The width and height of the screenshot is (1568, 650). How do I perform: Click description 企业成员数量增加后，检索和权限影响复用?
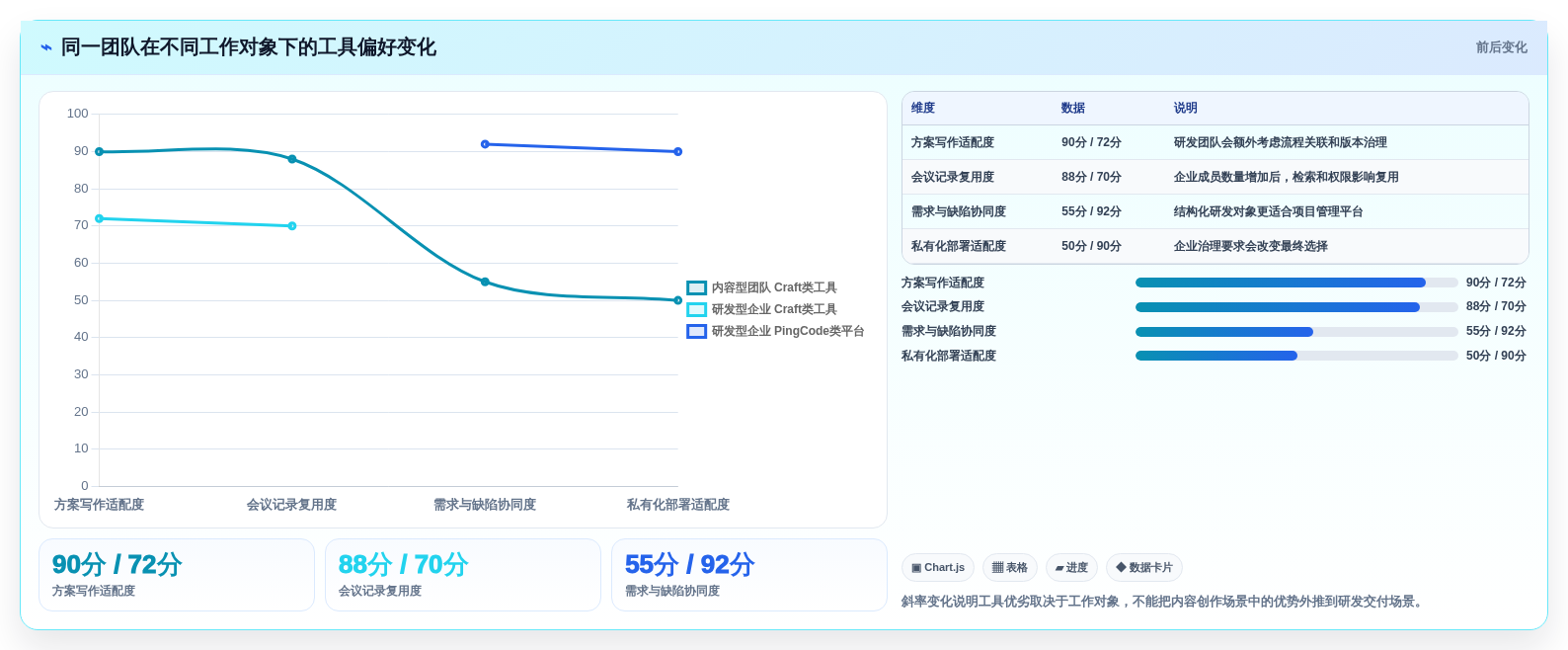point(1287,177)
